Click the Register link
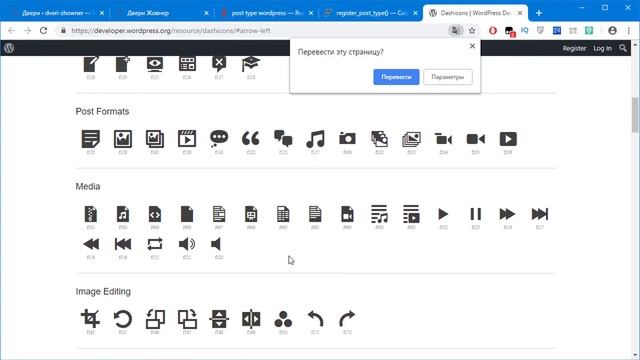This screenshot has height=360, width=640. [574, 48]
